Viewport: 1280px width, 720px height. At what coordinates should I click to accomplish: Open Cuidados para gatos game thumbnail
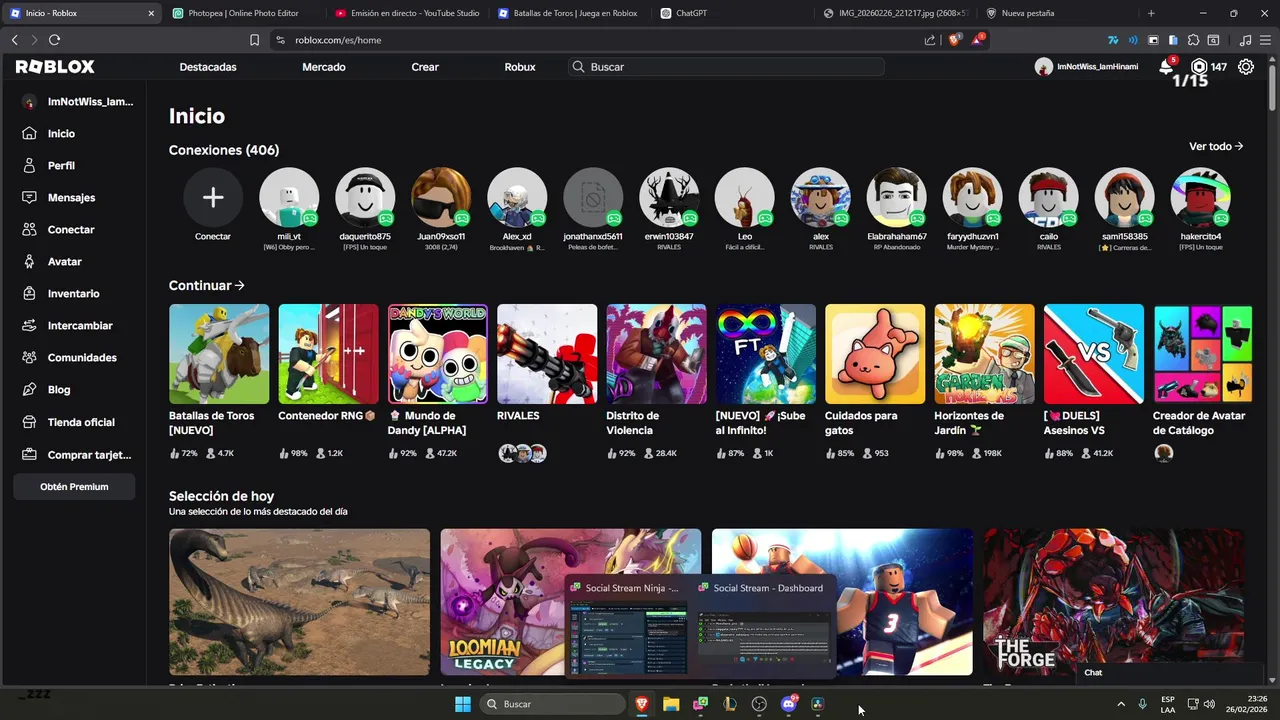[x=875, y=354]
